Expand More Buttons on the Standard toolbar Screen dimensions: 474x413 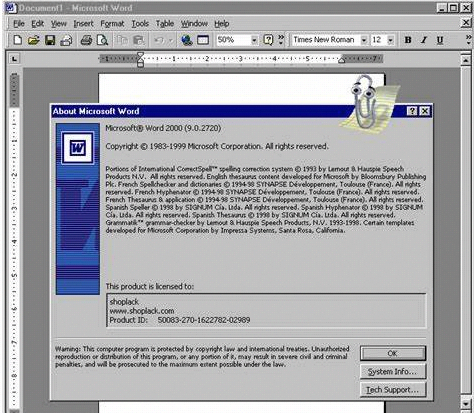[x=281, y=40]
